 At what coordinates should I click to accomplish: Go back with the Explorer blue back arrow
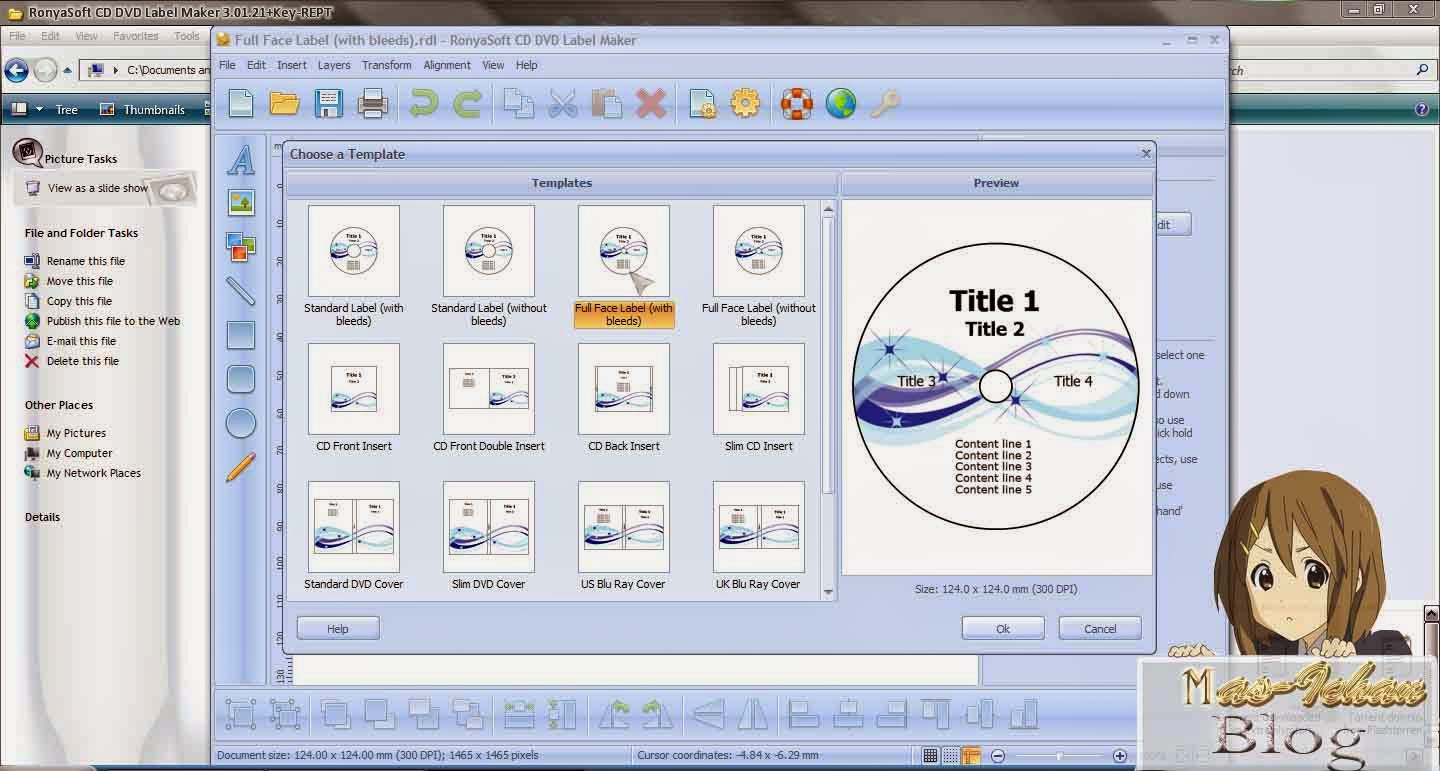[x=16, y=70]
